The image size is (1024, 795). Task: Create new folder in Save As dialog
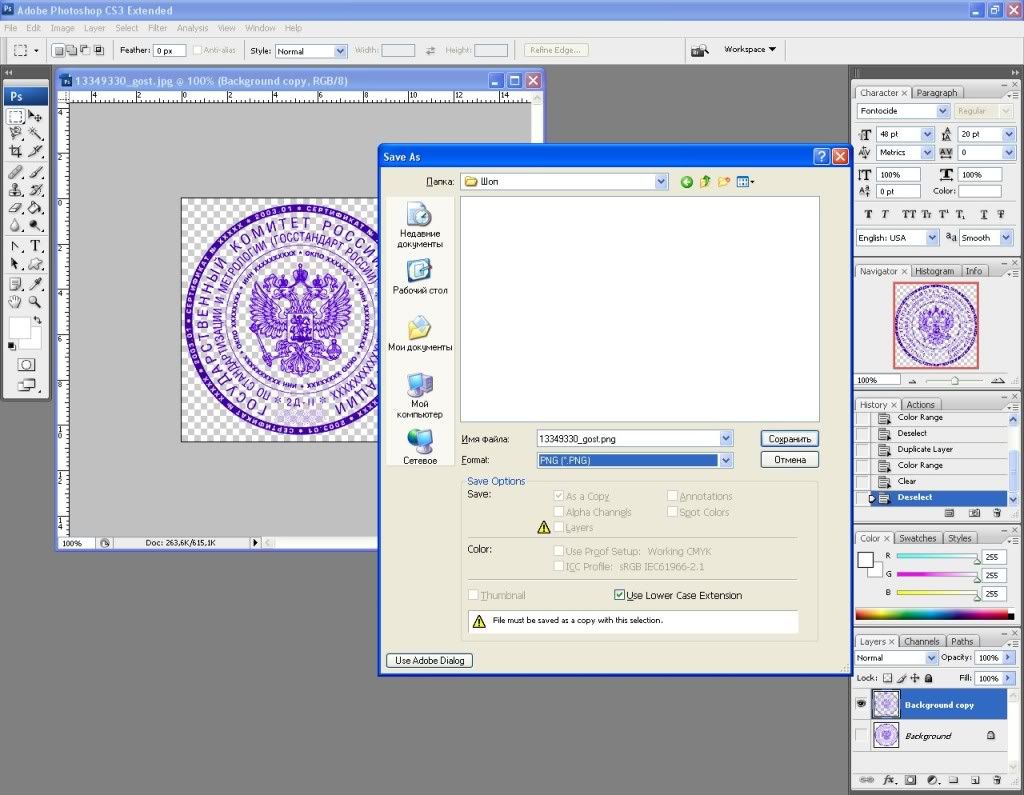coord(724,182)
